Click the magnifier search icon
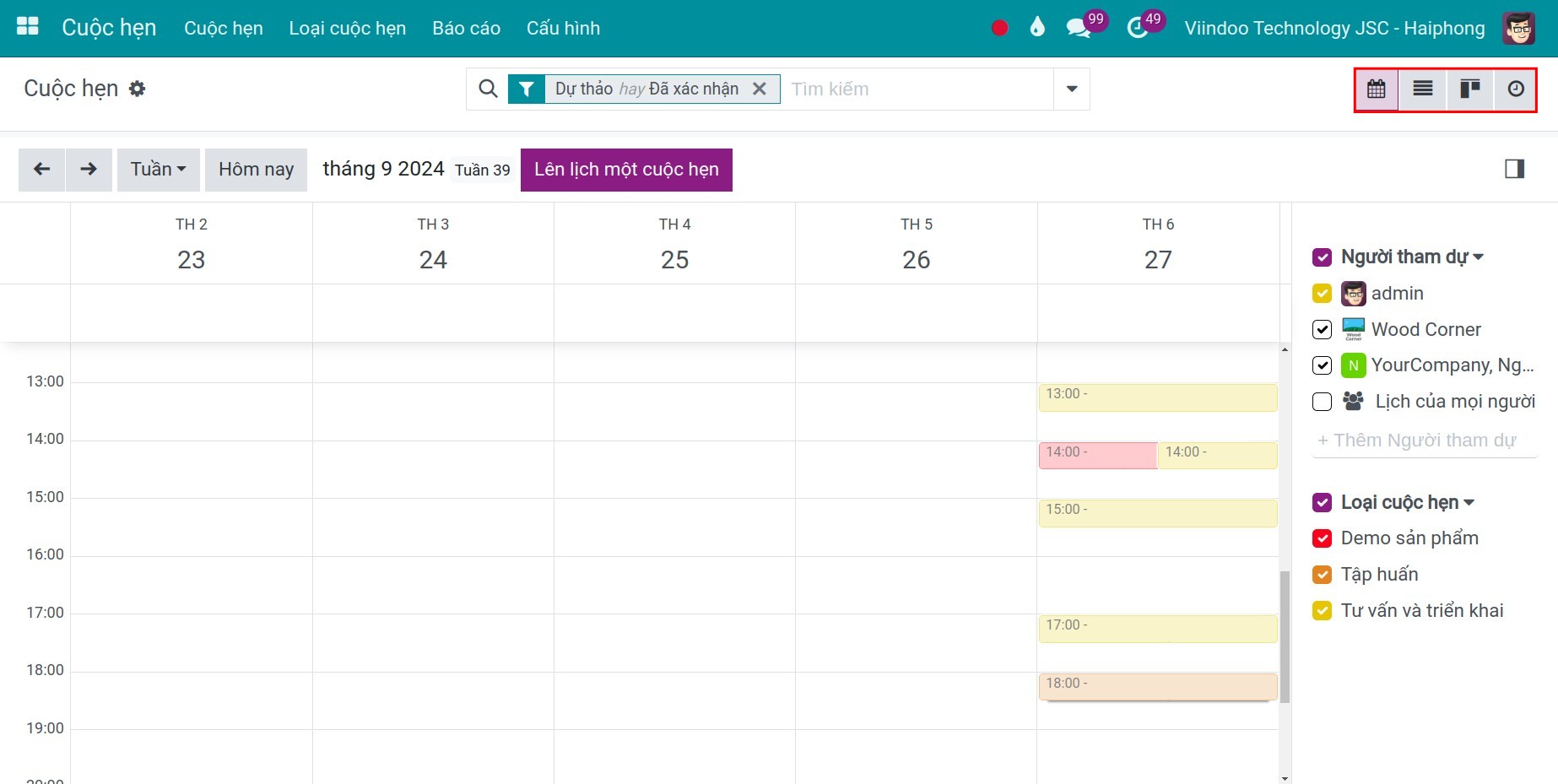1558x784 pixels. coord(488,89)
